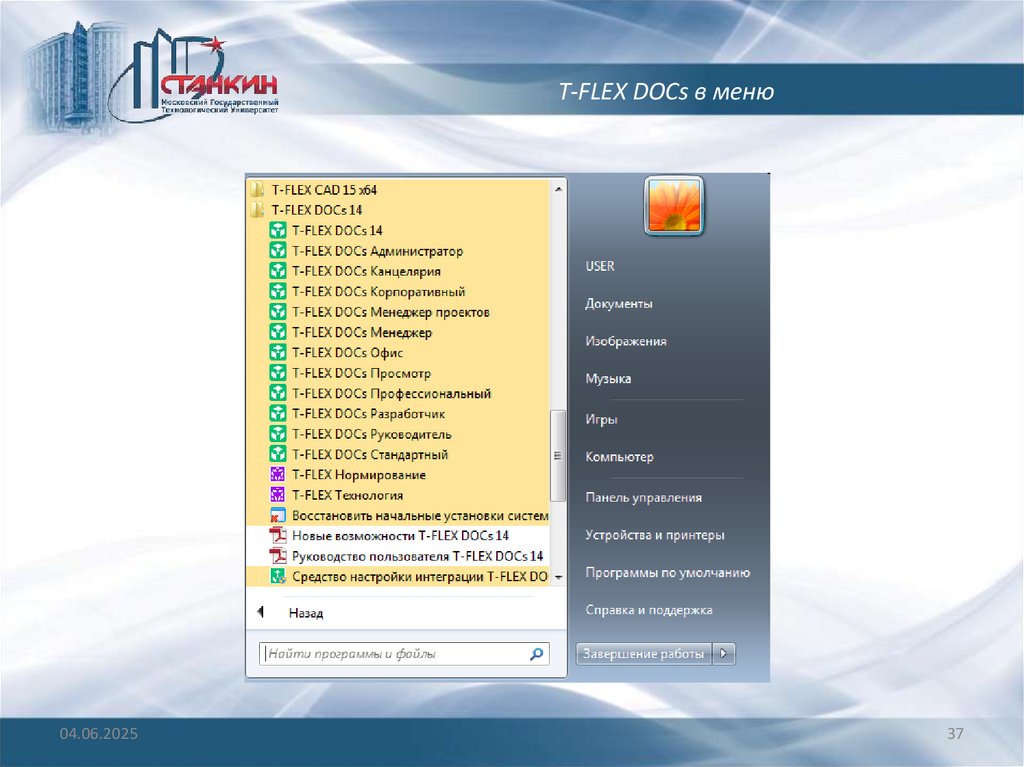Click the green icon of T-FLEX DOCs 14 program
Screen dimensions: 1024x767
click(278, 230)
